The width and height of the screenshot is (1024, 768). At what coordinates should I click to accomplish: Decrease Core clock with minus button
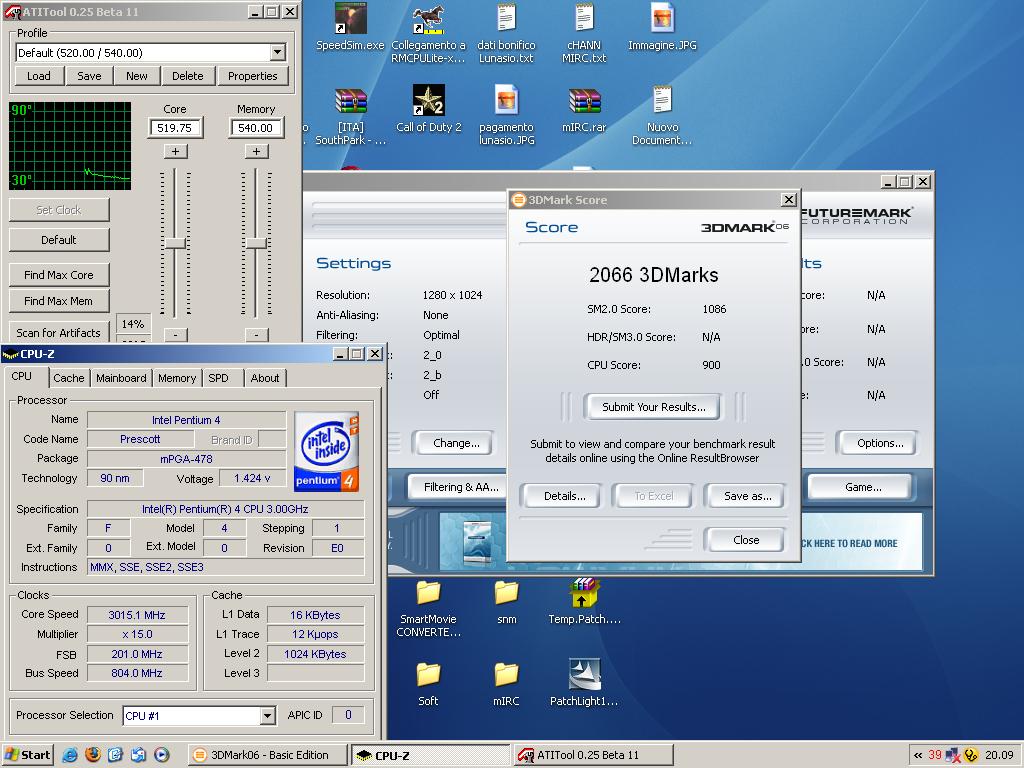coord(175,335)
